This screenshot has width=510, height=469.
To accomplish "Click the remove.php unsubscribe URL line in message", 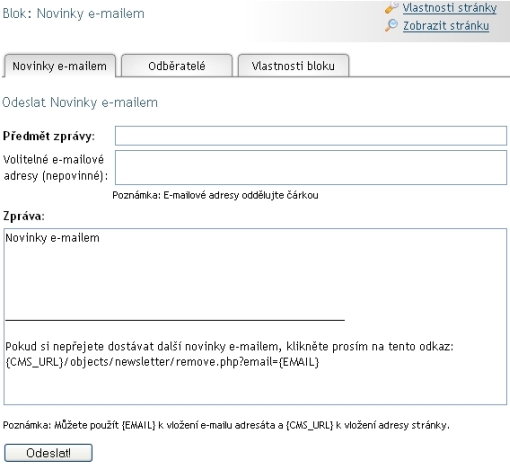I will (x=162, y=362).
